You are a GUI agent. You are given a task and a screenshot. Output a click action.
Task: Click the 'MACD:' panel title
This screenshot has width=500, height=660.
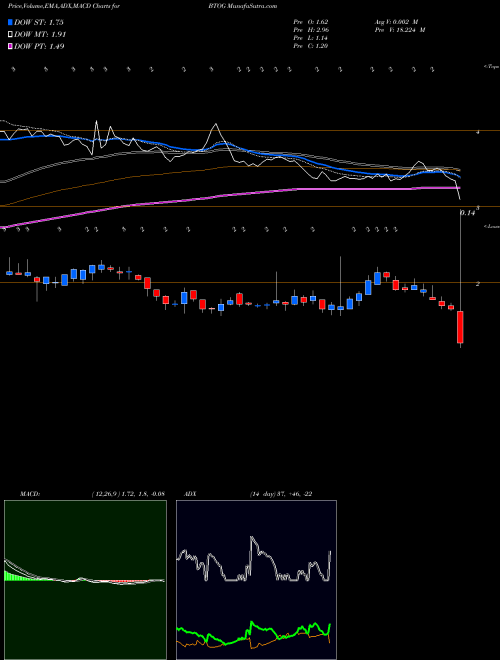[x=30, y=494]
